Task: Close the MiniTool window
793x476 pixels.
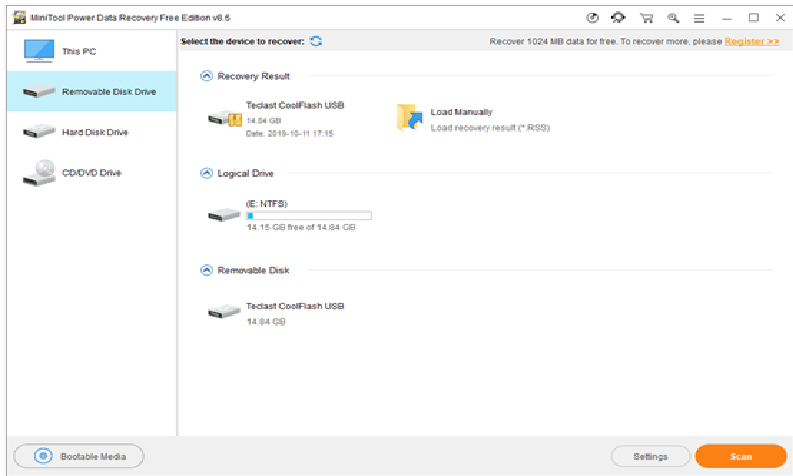Action: click(x=780, y=18)
